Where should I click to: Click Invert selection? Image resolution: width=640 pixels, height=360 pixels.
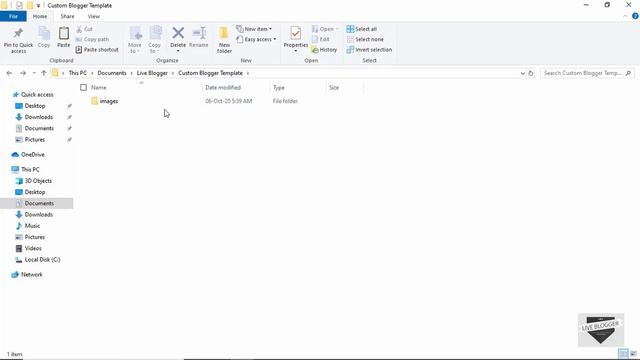369,49
